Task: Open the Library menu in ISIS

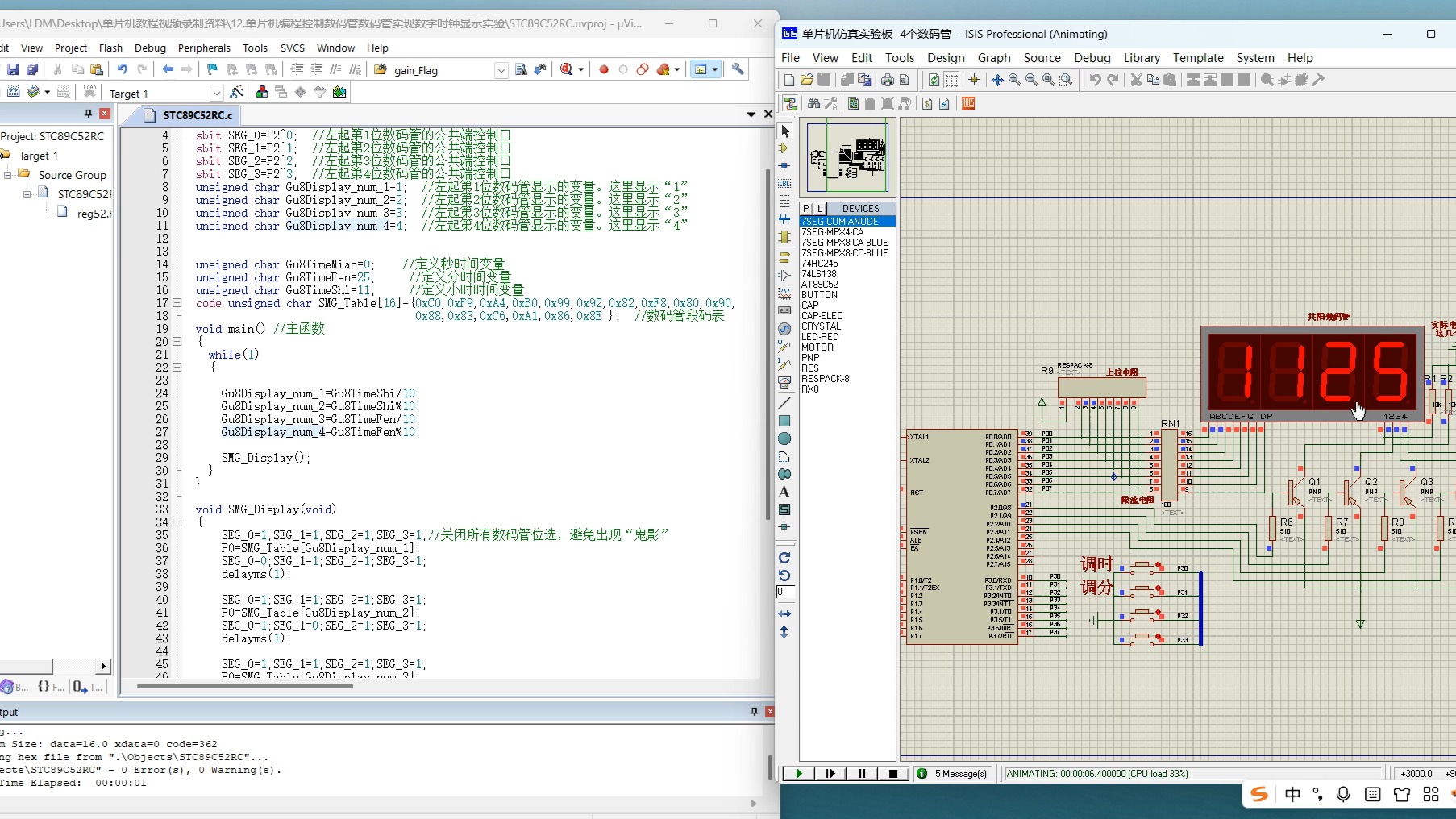Action: 1142,58
